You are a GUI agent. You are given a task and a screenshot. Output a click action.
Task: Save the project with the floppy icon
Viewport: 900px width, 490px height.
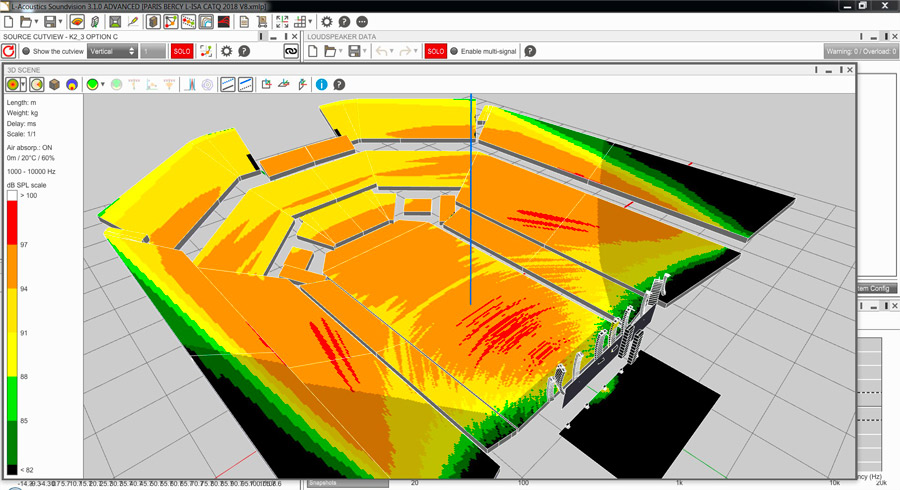51,22
